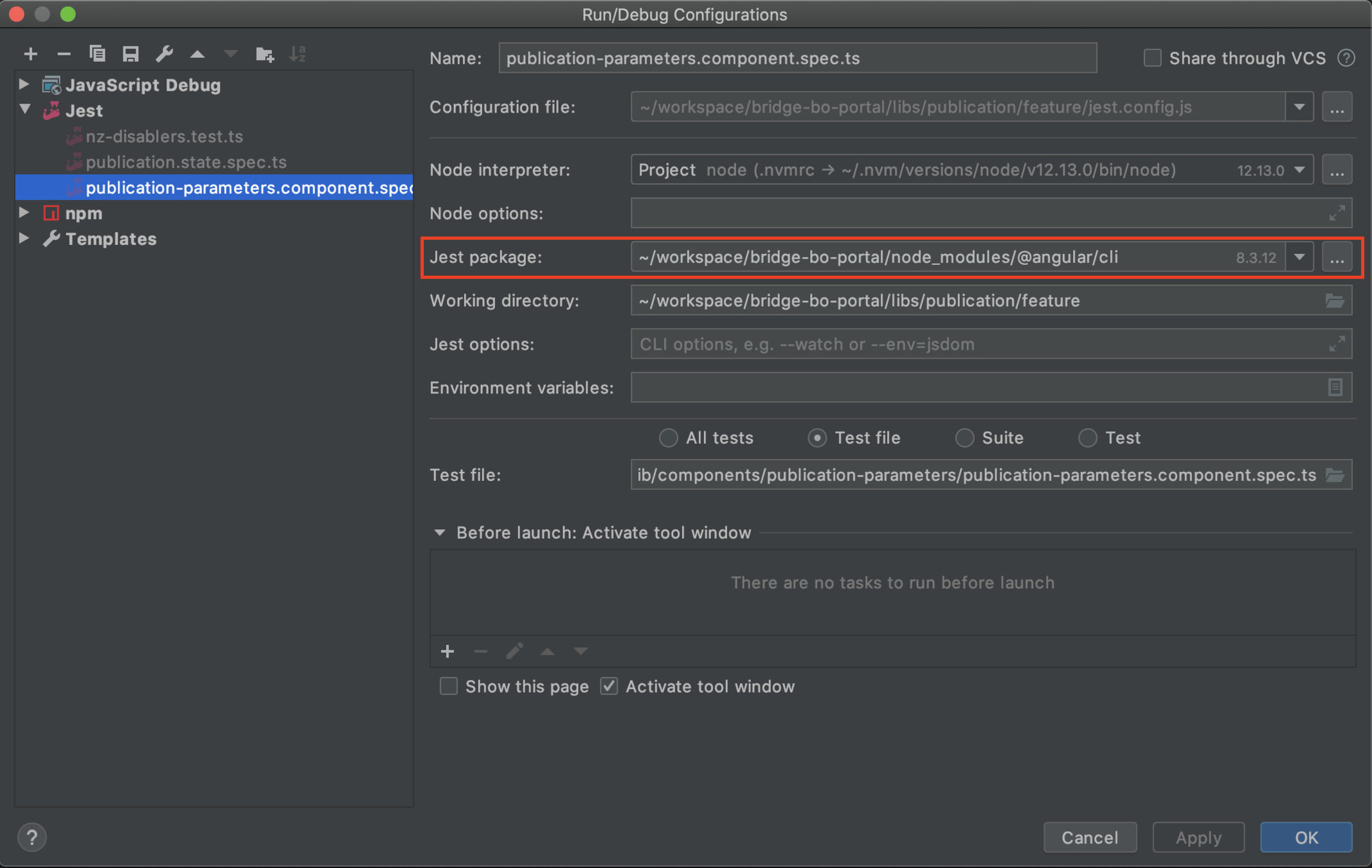
Task: Click the Copy Configuration icon
Action: [97, 55]
